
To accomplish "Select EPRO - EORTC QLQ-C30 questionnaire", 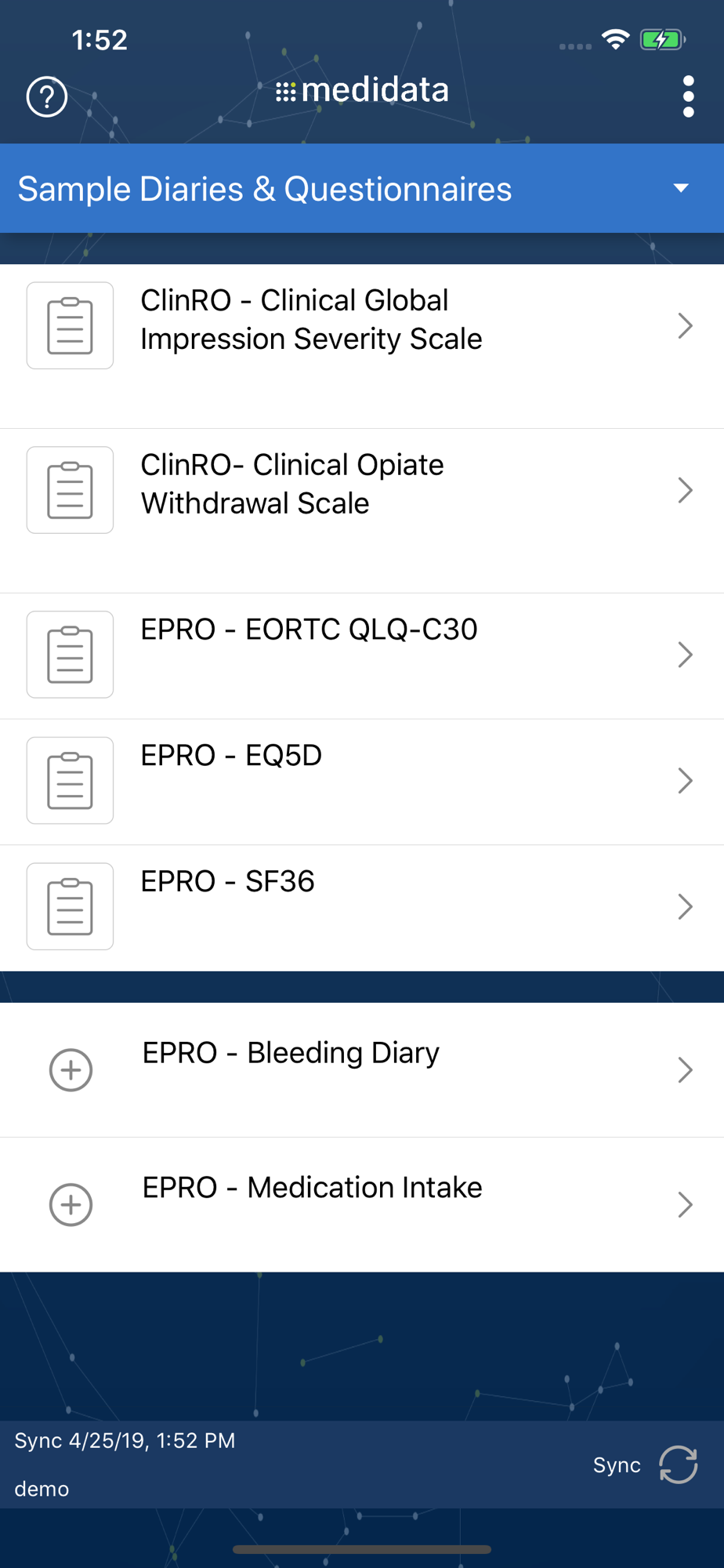I will [309, 630].
